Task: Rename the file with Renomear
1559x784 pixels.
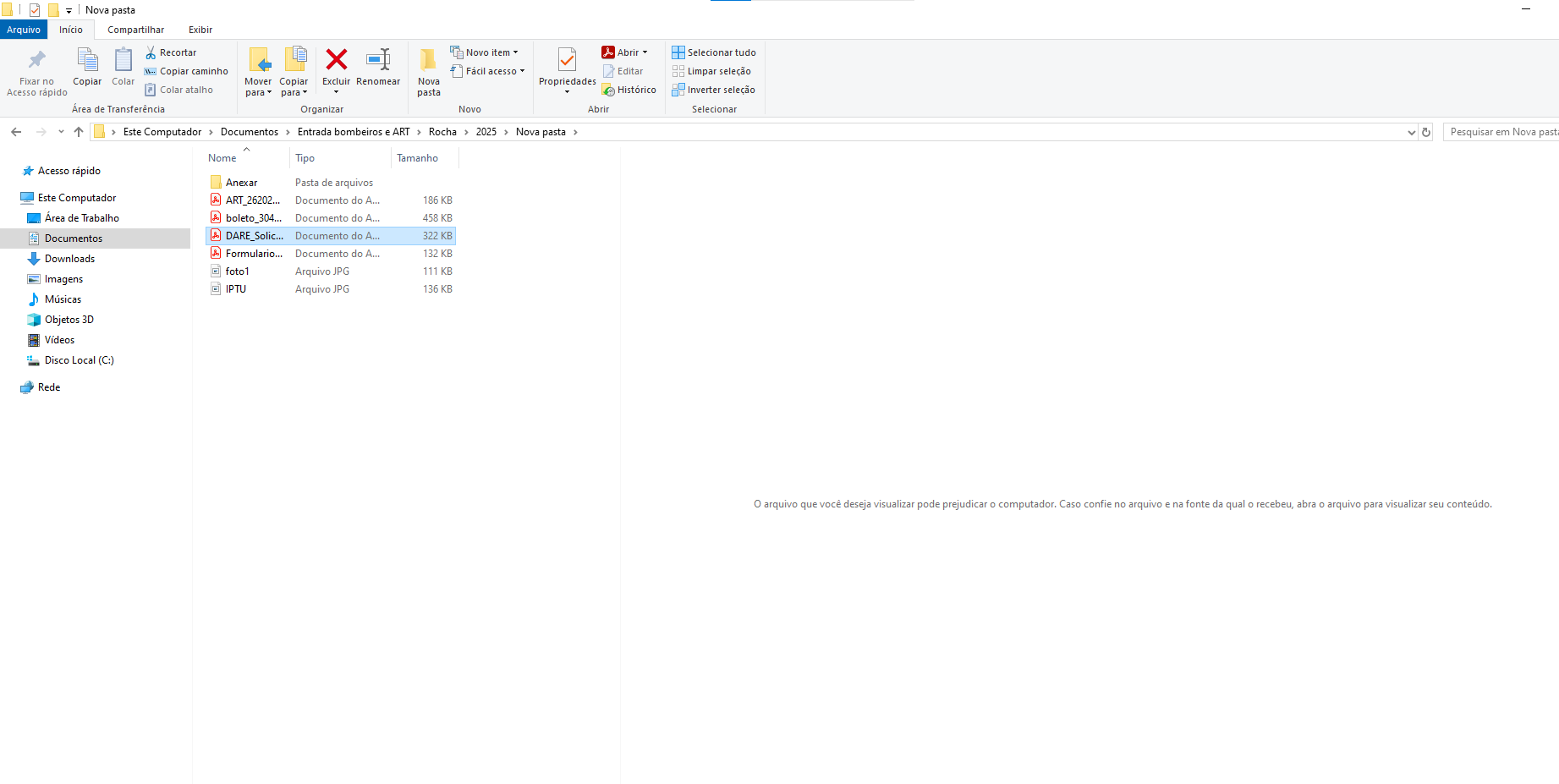Action: 378,67
